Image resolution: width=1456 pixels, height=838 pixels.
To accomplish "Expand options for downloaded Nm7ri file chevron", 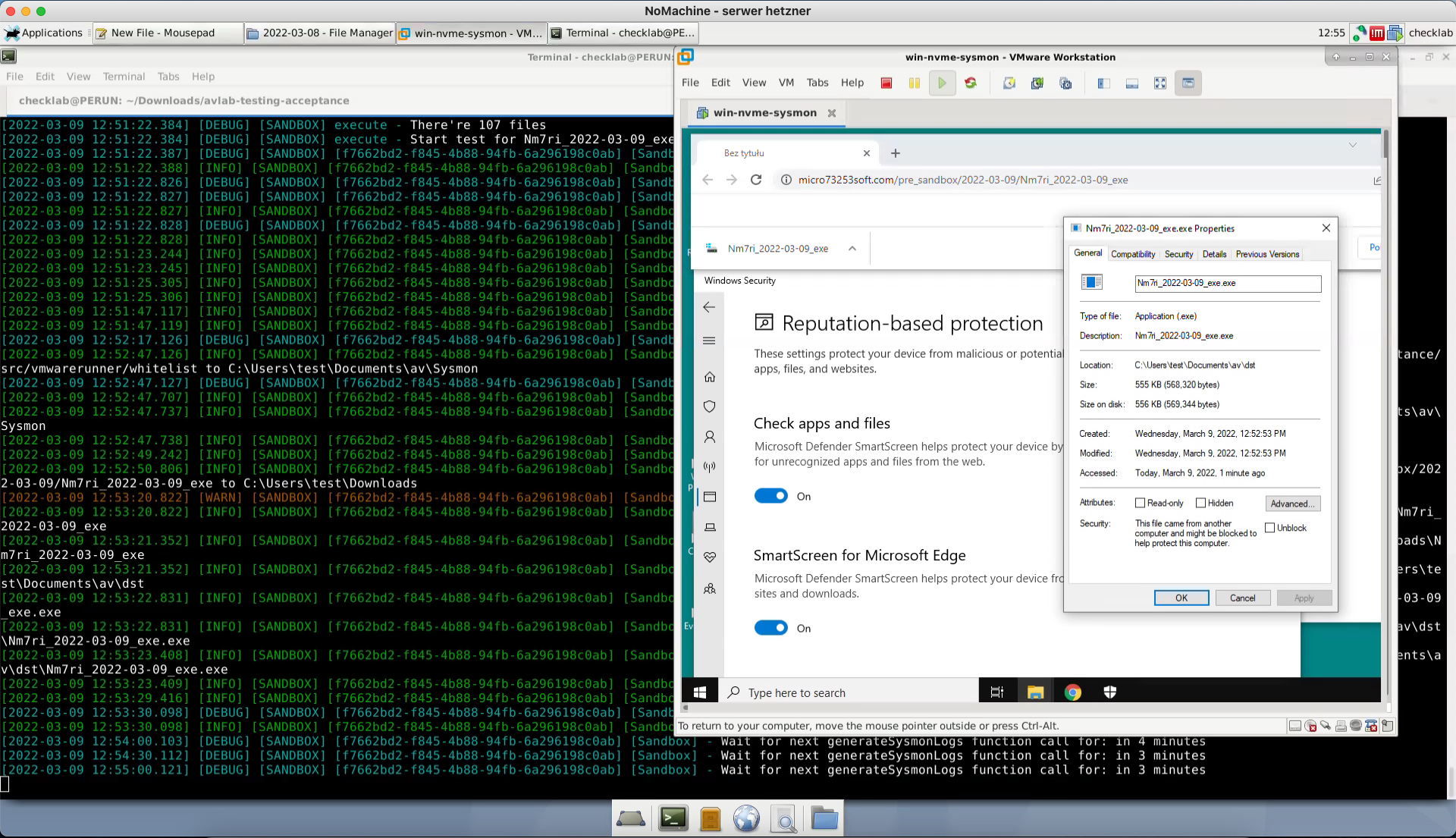I will [x=852, y=249].
